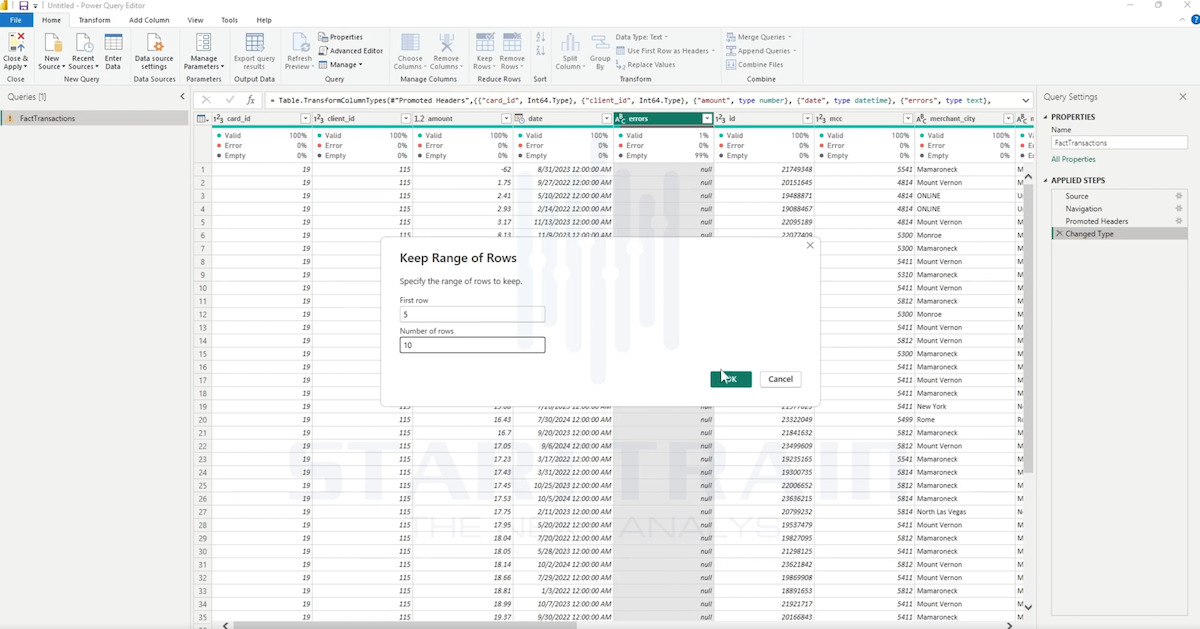The height and width of the screenshot is (629, 1200).
Task: Click the First row input field
Action: click(x=472, y=314)
